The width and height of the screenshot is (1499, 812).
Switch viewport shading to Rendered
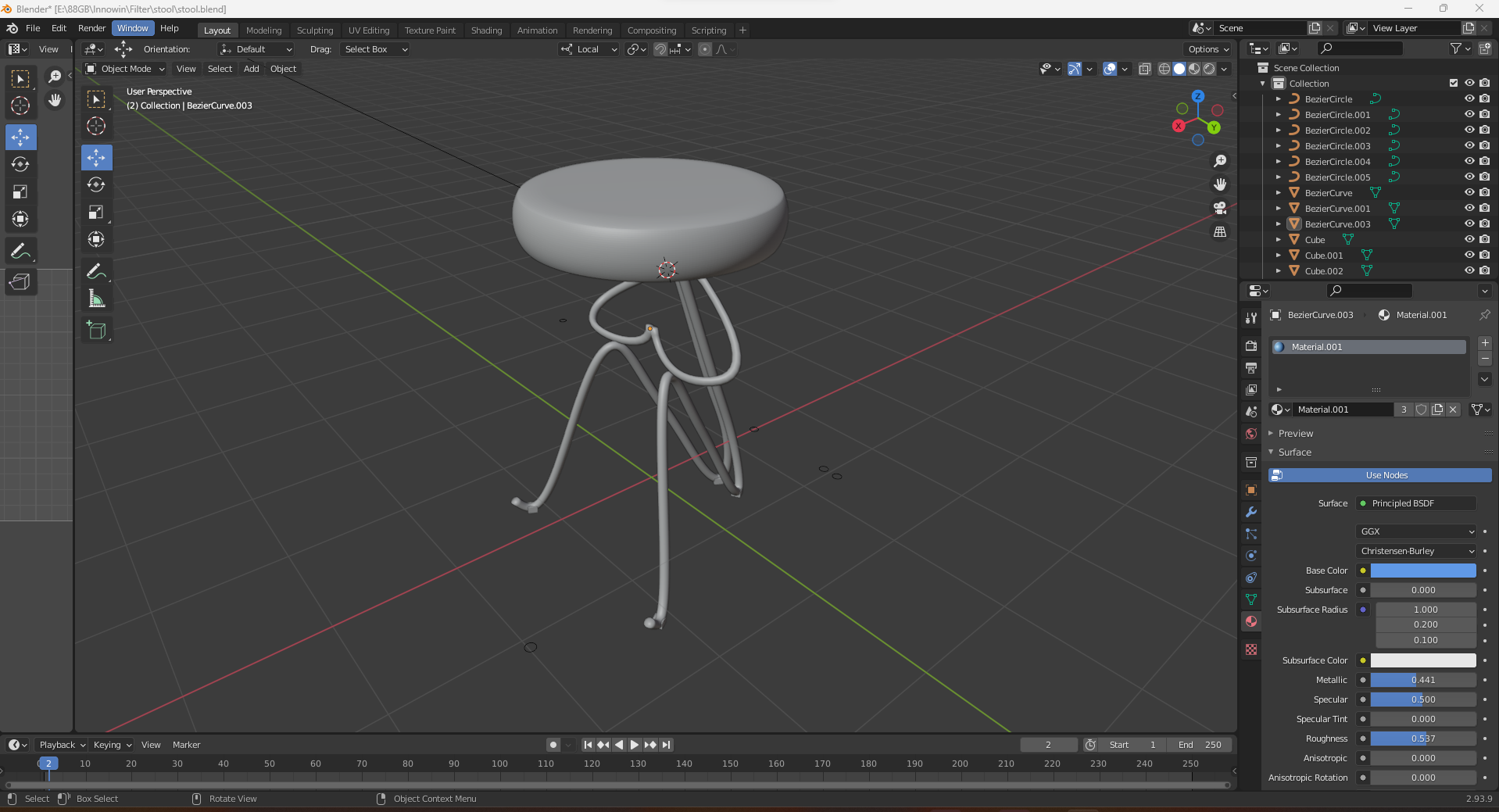tap(1209, 69)
